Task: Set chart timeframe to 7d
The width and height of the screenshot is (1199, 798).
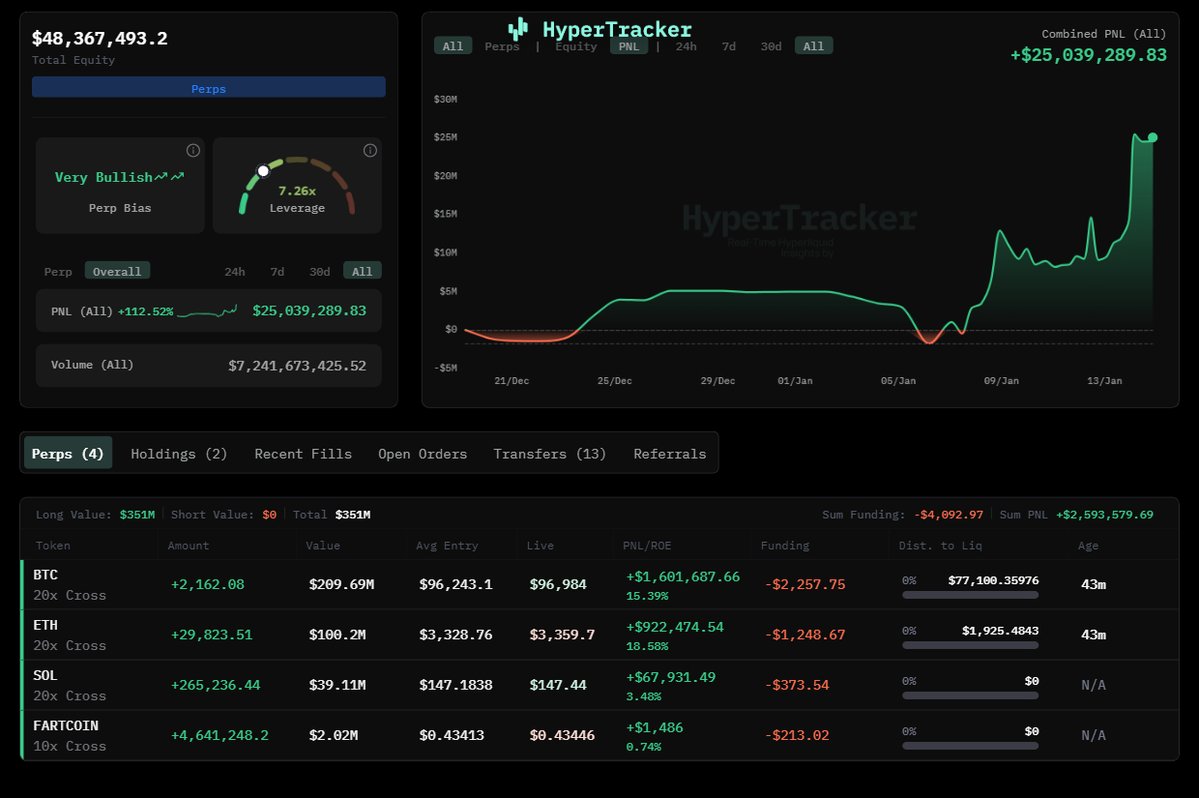Action: tap(729, 46)
